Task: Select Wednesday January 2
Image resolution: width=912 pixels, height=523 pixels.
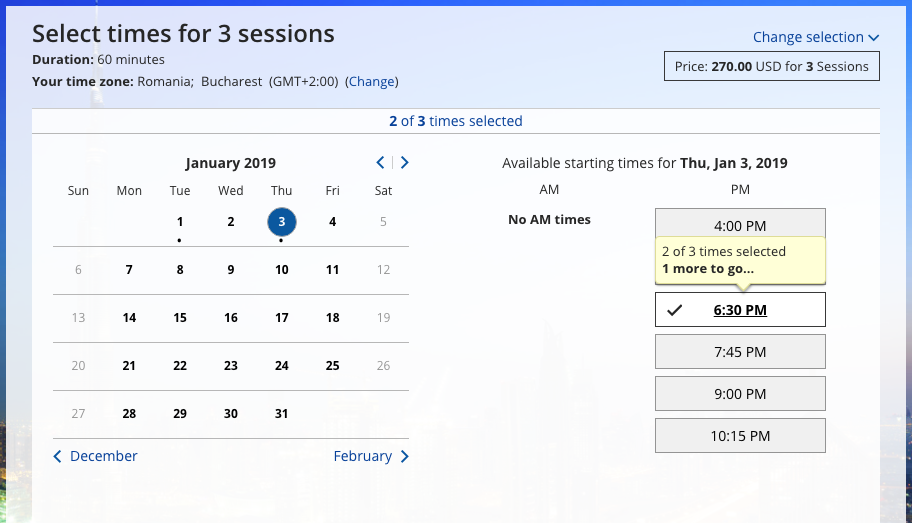Action: coord(231,222)
